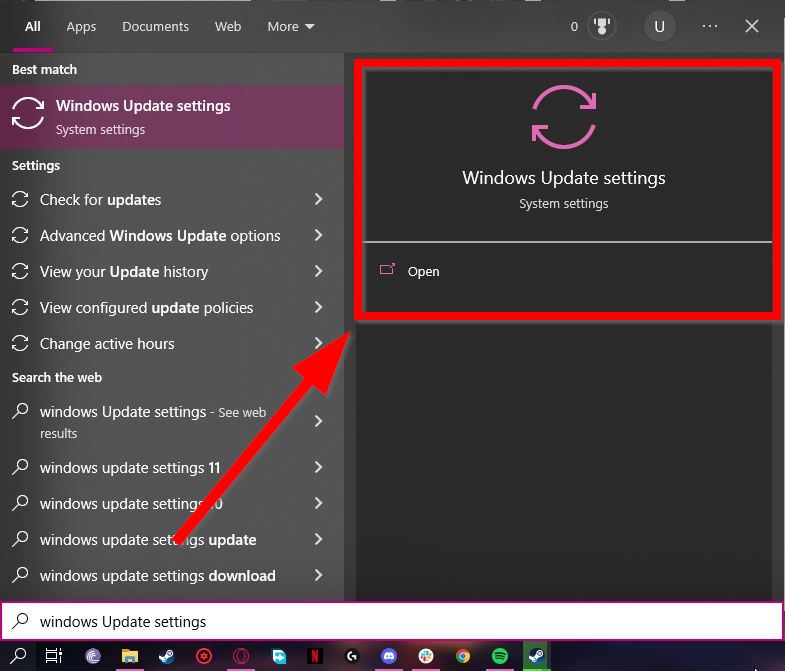Screen dimensions: 785x671
Task: Open Google Chrome from the taskbar
Action: pos(463,655)
